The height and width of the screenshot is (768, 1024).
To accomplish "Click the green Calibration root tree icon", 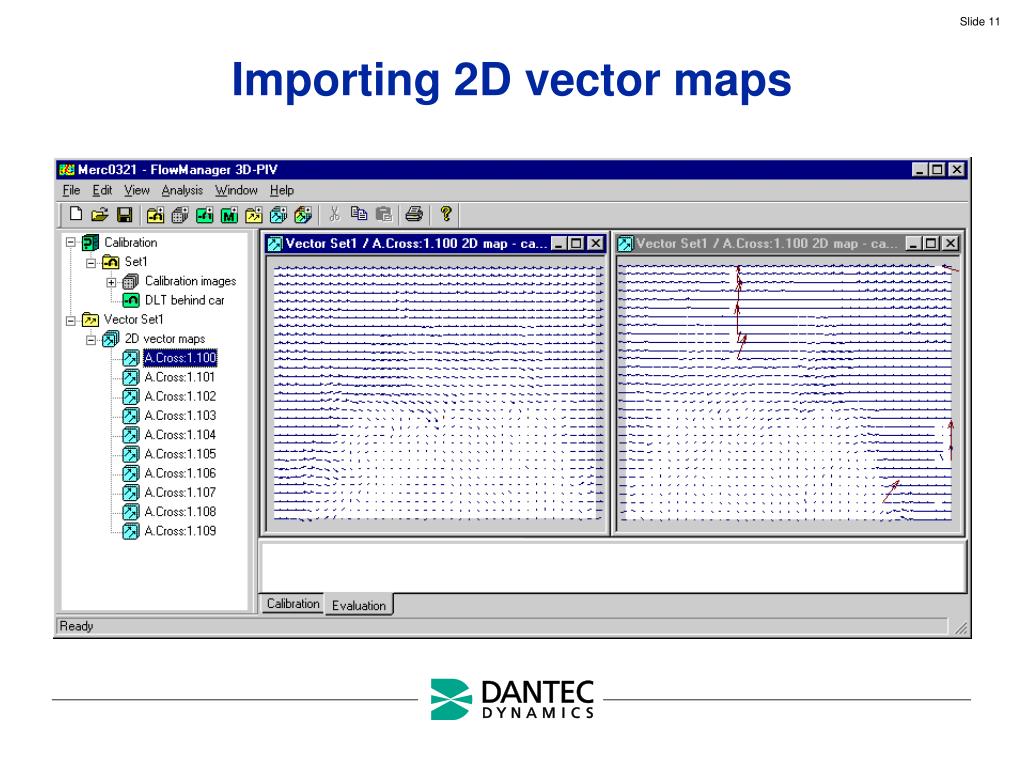I will pos(90,243).
